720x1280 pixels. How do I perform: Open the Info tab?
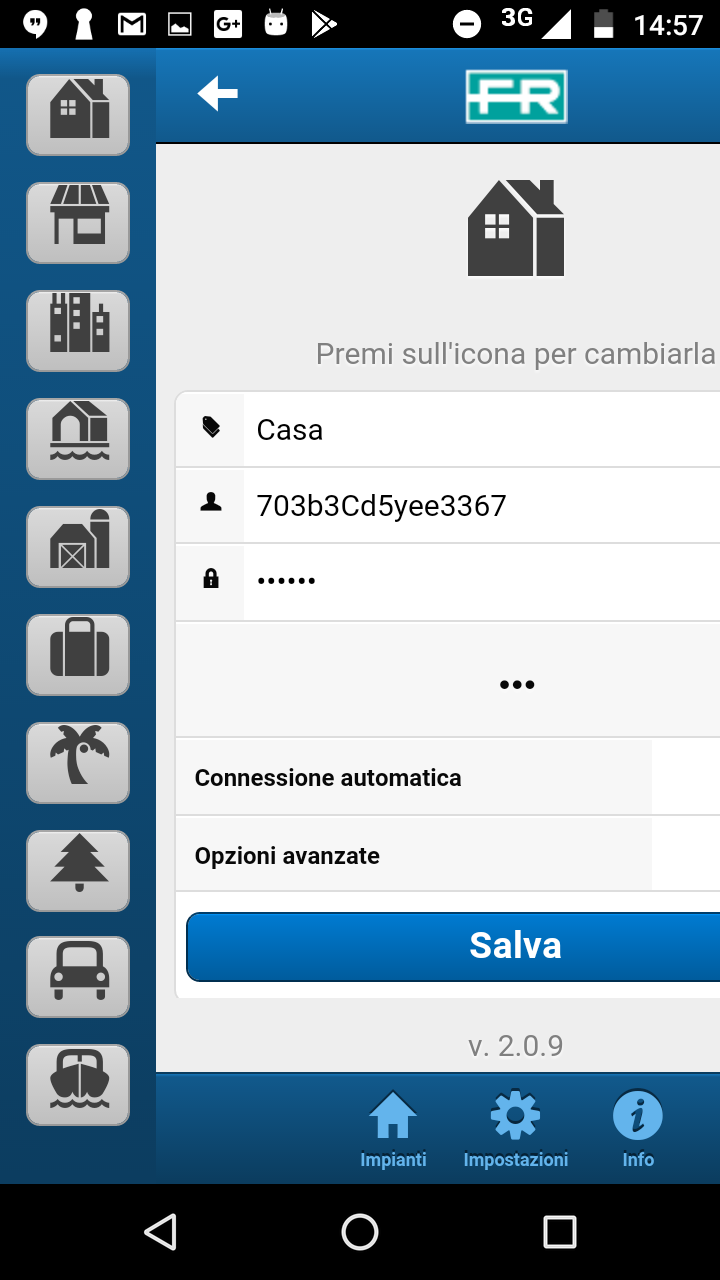pyautogui.click(x=638, y=1130)
